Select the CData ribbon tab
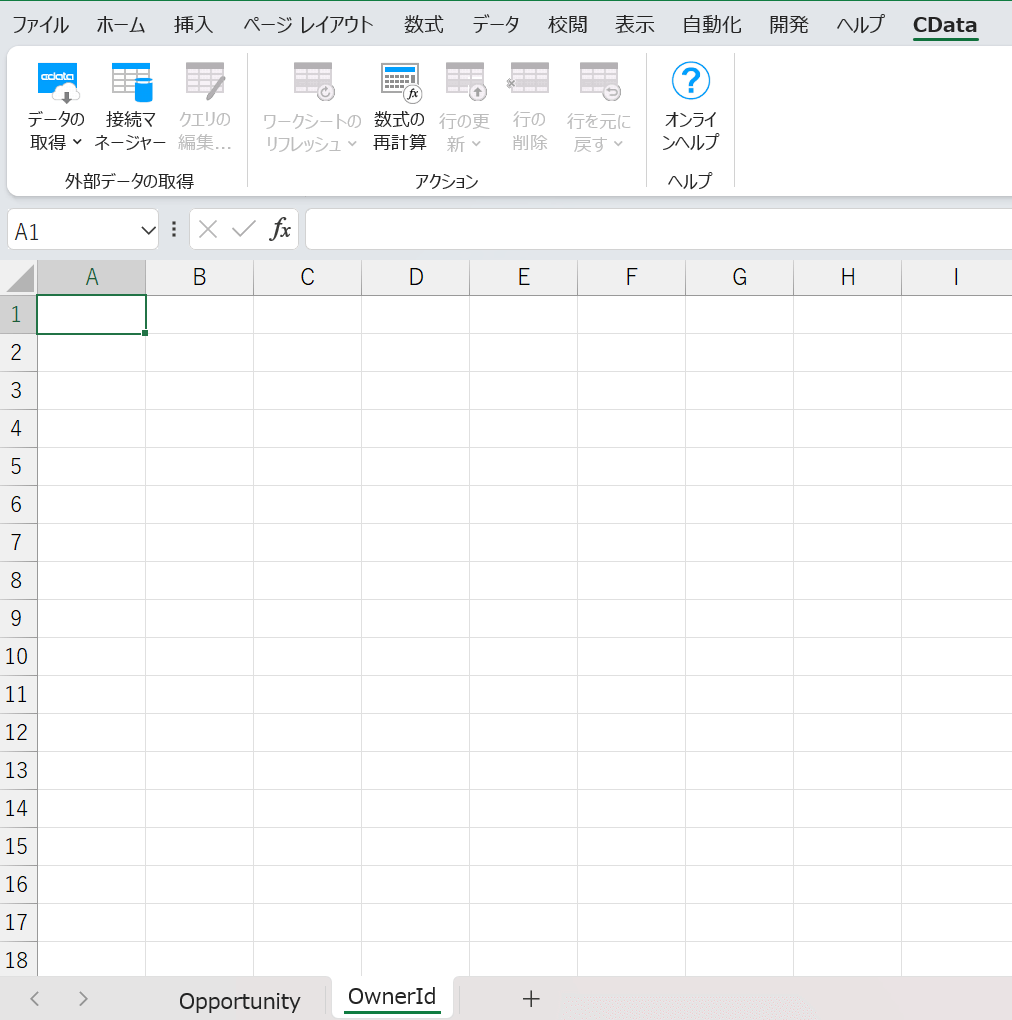This screenshot has width=1012, height=1020. (945, 25)
